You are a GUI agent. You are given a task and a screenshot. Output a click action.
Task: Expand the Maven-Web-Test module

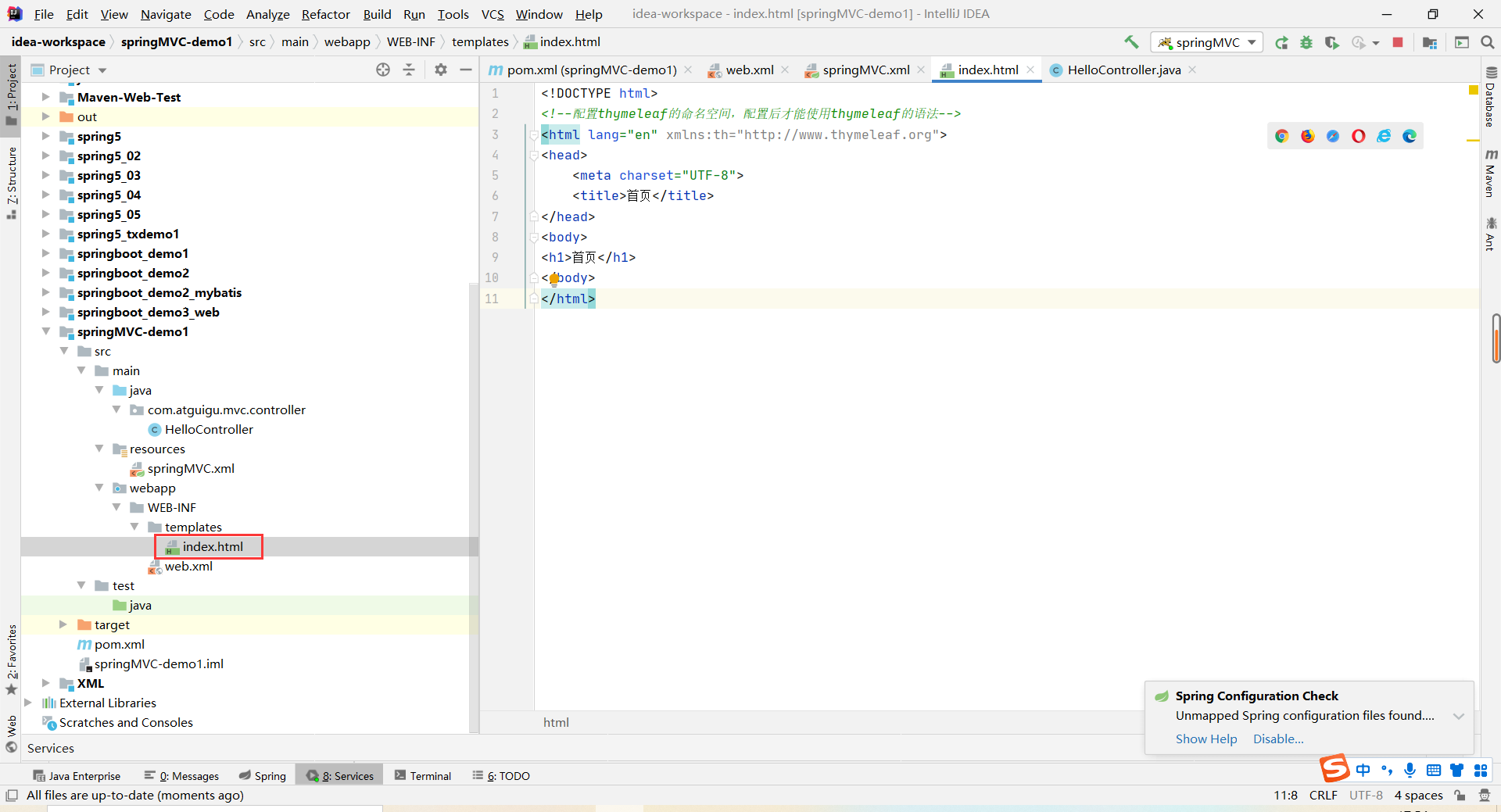[x=45, y=97]
